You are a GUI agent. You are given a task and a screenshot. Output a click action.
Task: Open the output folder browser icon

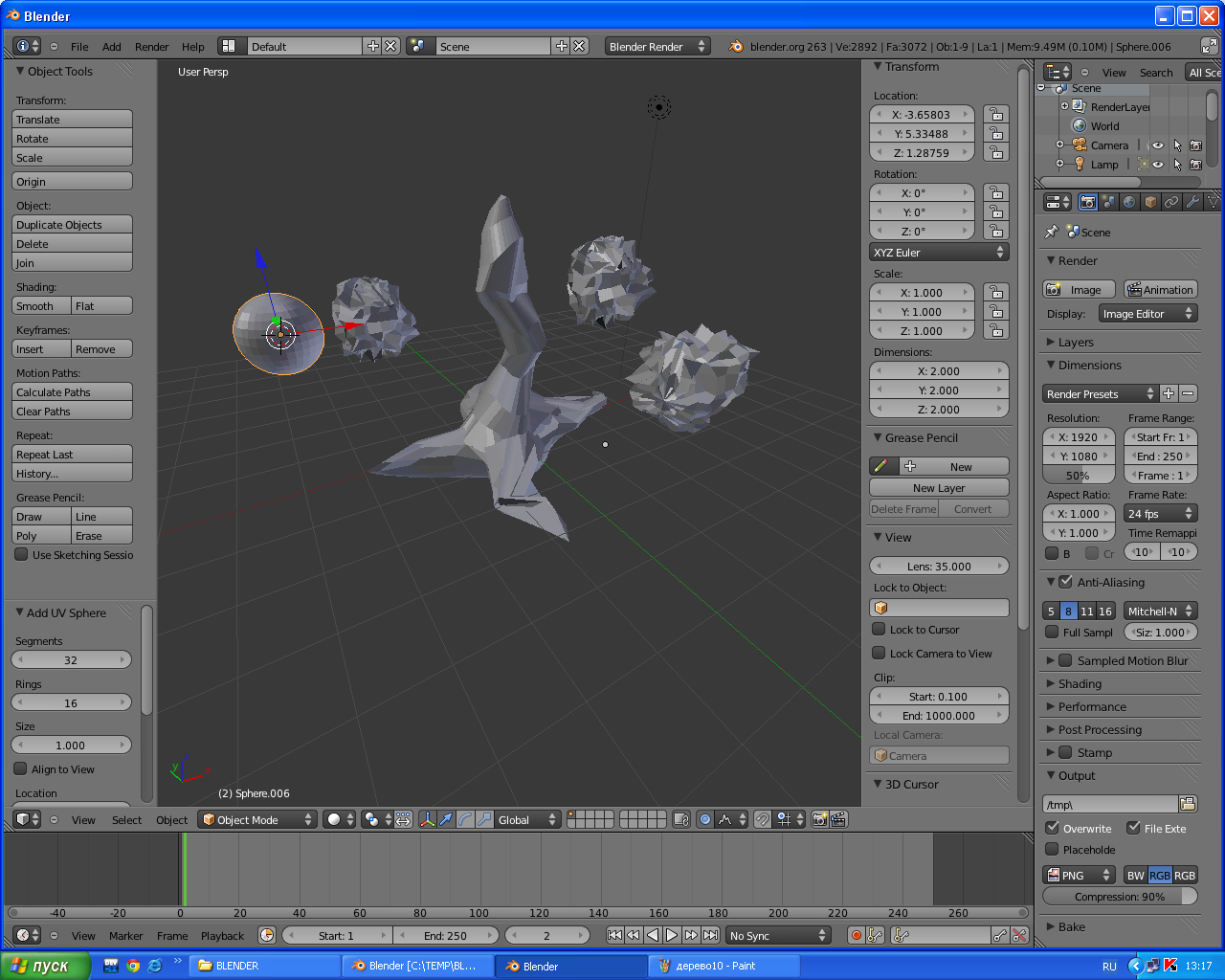[x=1188, y=804]
